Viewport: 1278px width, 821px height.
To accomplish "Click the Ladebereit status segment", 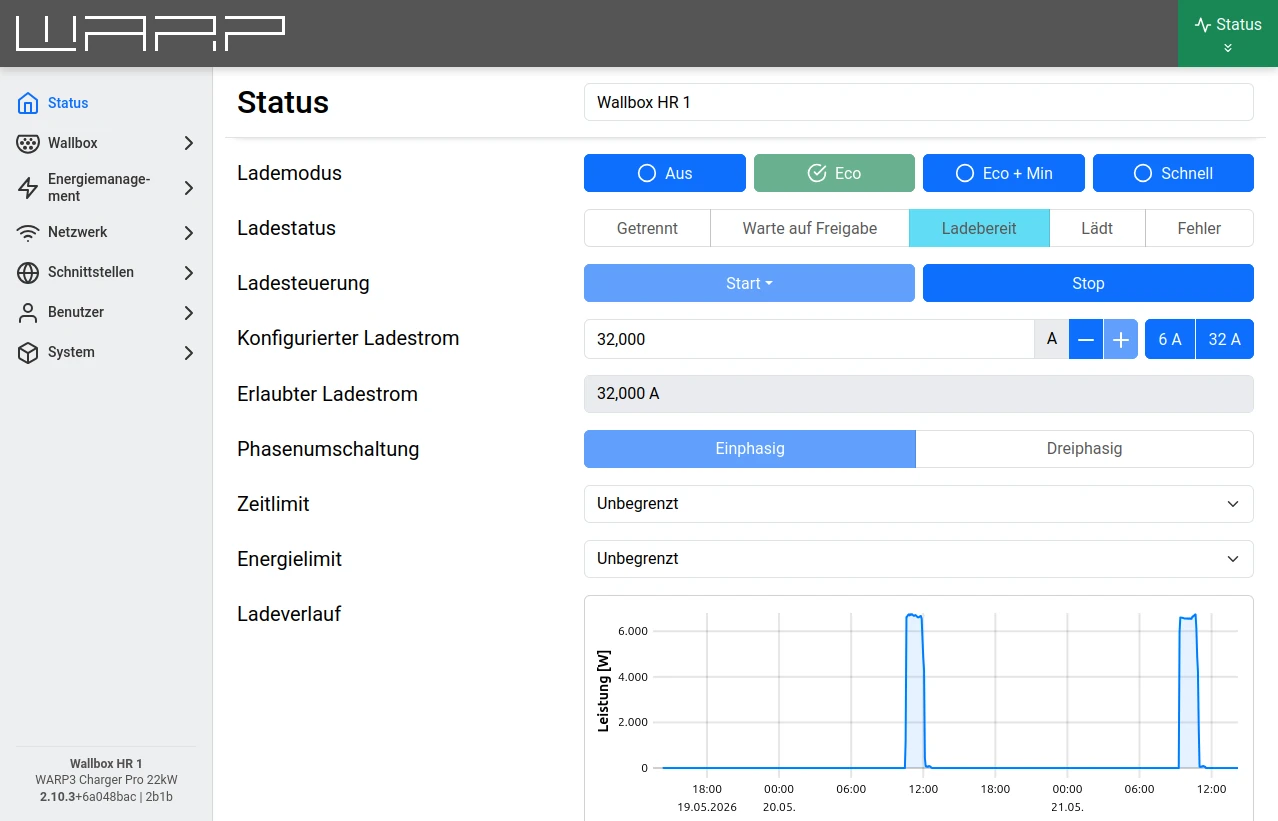I will (979, 228).
